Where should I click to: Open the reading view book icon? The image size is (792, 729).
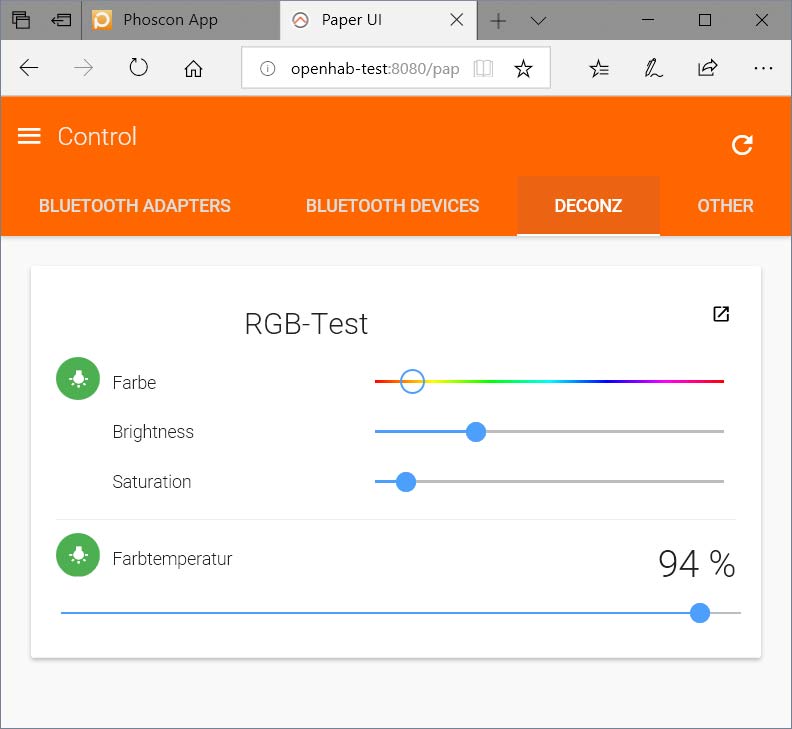pyautogui.click(x=484, y=68)
